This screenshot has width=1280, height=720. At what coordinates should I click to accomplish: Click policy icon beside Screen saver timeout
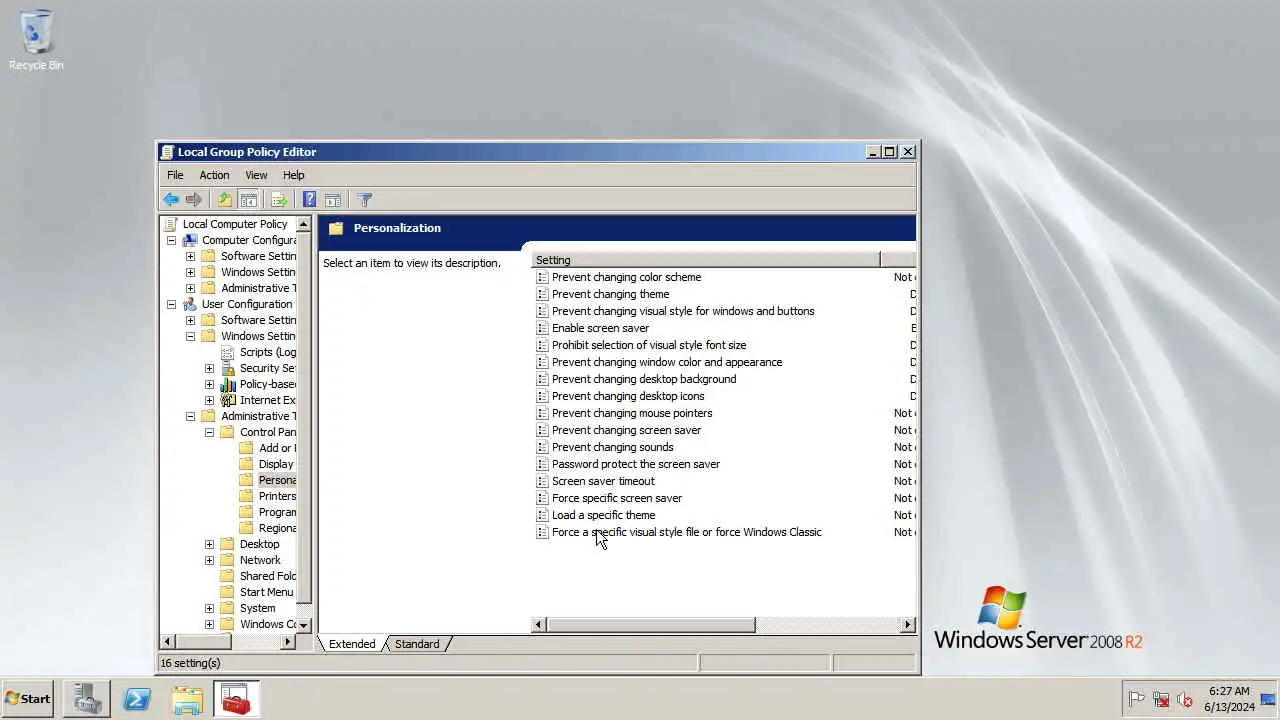(x=542, y=481)
